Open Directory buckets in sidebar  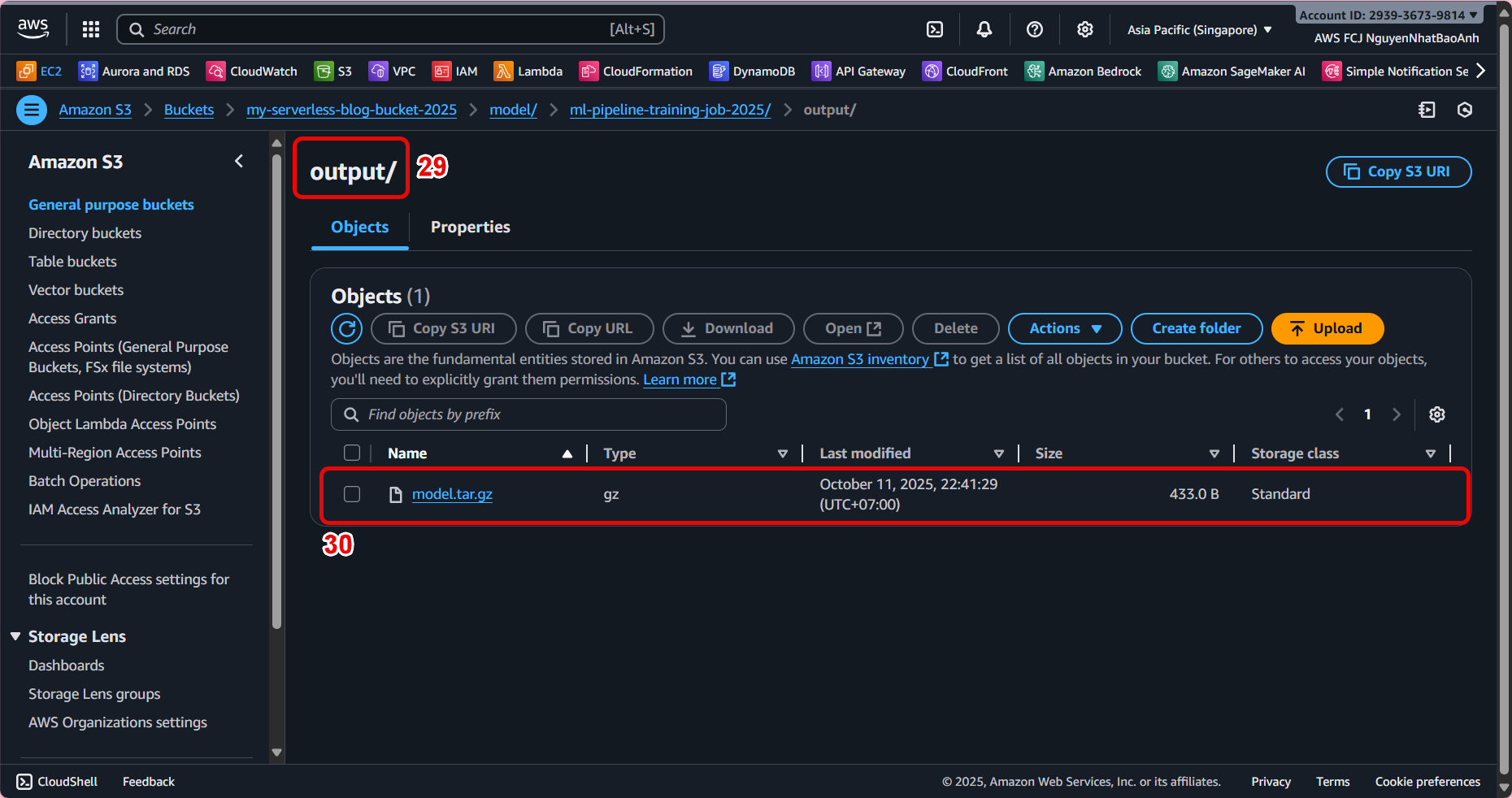click(85, 233)
